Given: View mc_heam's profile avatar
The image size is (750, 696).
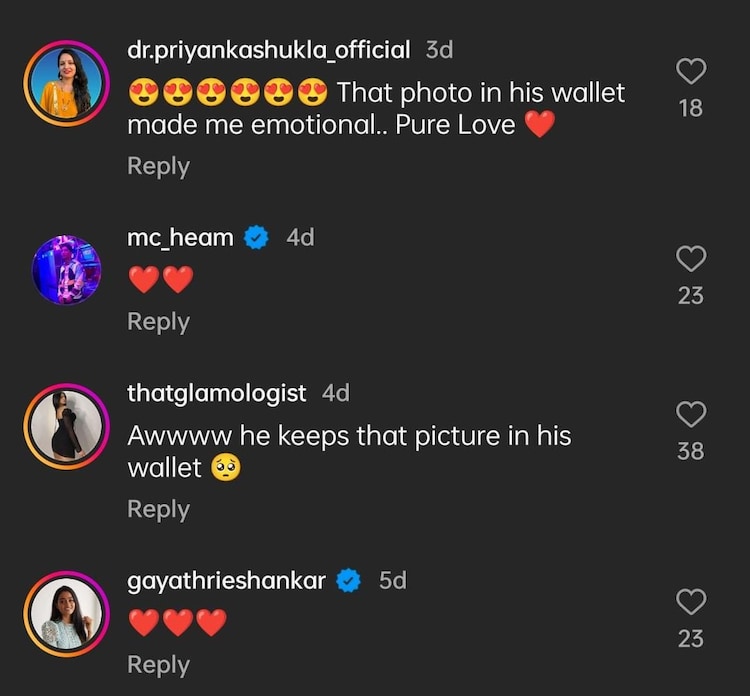Looking at the screenshot, I should (67, 270).
